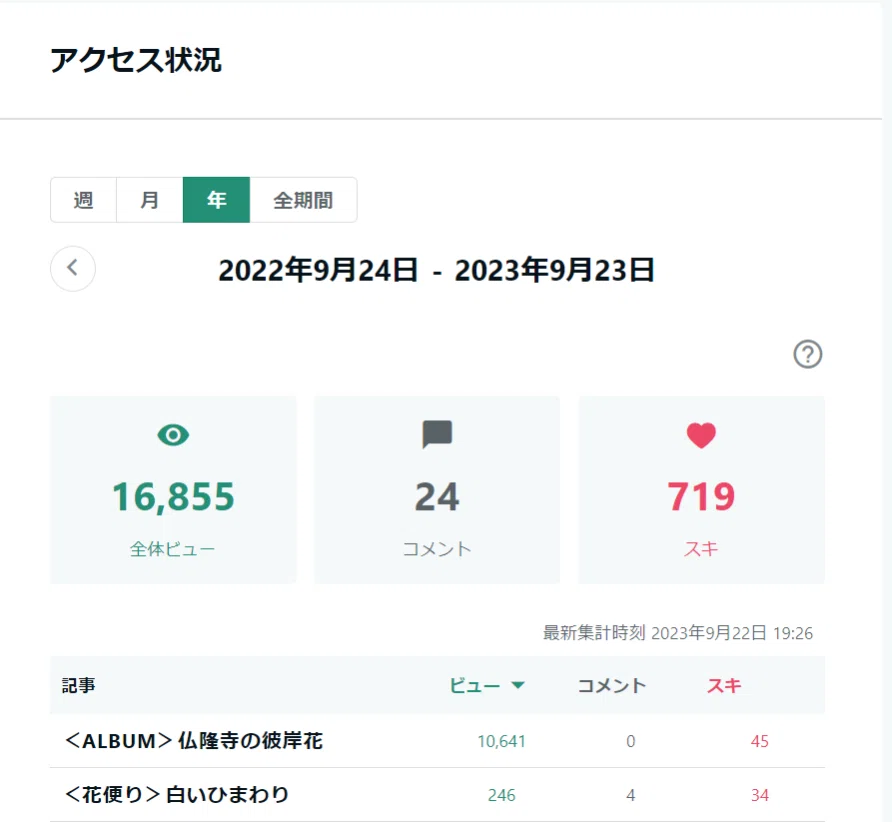Click the comment speech bubble icon
The height and width of the screenshot is (822, 892).
[437, 435]
